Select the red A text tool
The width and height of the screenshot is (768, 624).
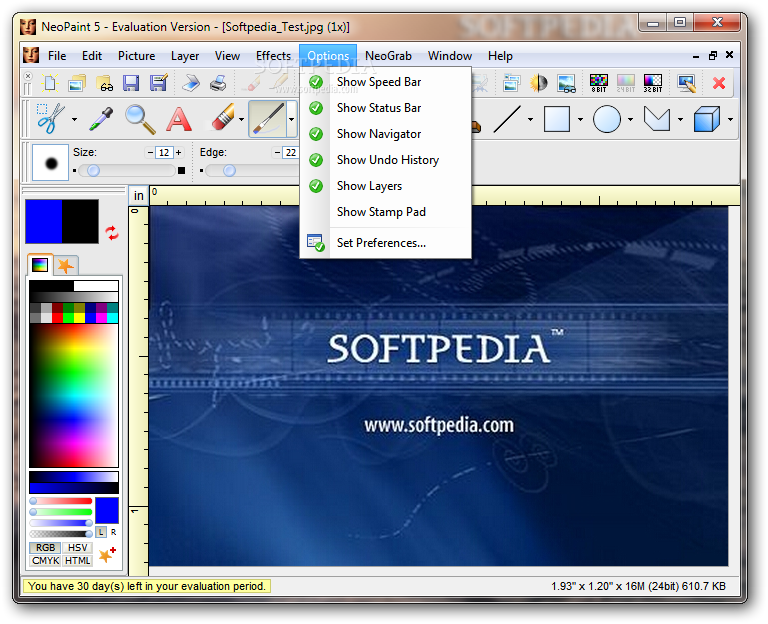point(179,120)
